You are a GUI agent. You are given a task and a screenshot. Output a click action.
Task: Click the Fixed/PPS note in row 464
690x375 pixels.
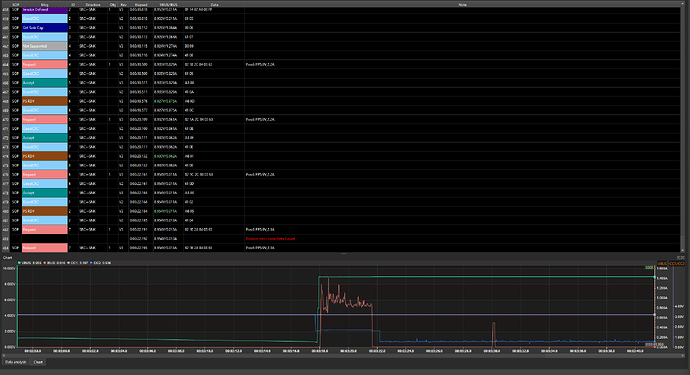[x=261, y=64]
